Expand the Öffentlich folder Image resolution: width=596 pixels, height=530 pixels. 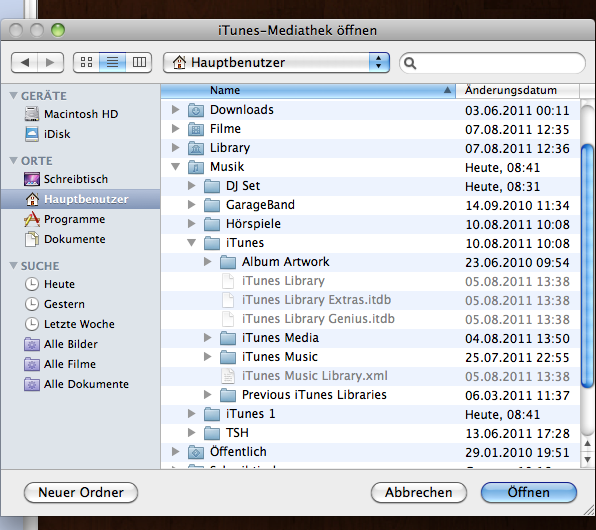(175, 452)
